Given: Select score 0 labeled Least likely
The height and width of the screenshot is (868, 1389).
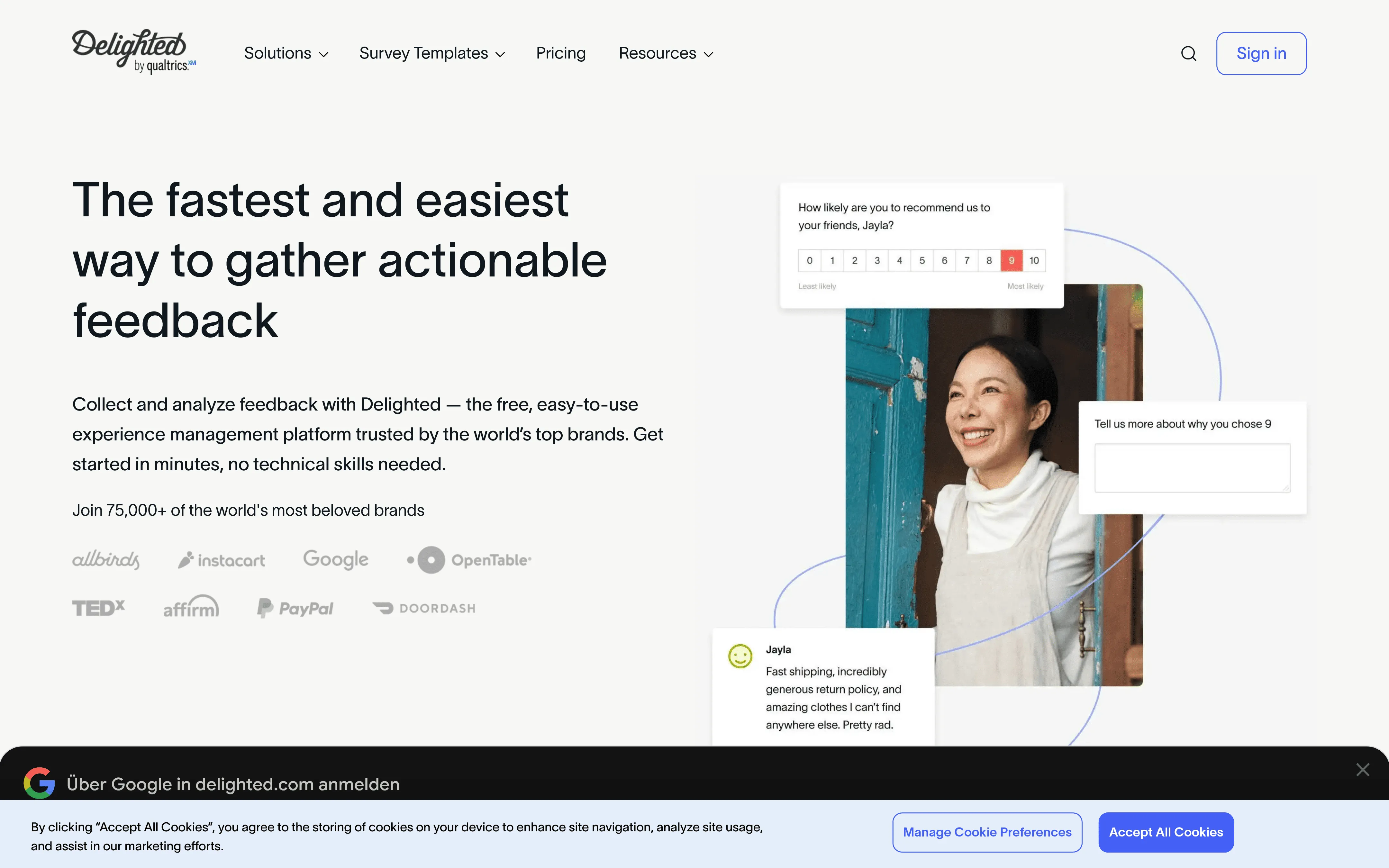Looking at the screenshot, I should click(x=809, y=260).
